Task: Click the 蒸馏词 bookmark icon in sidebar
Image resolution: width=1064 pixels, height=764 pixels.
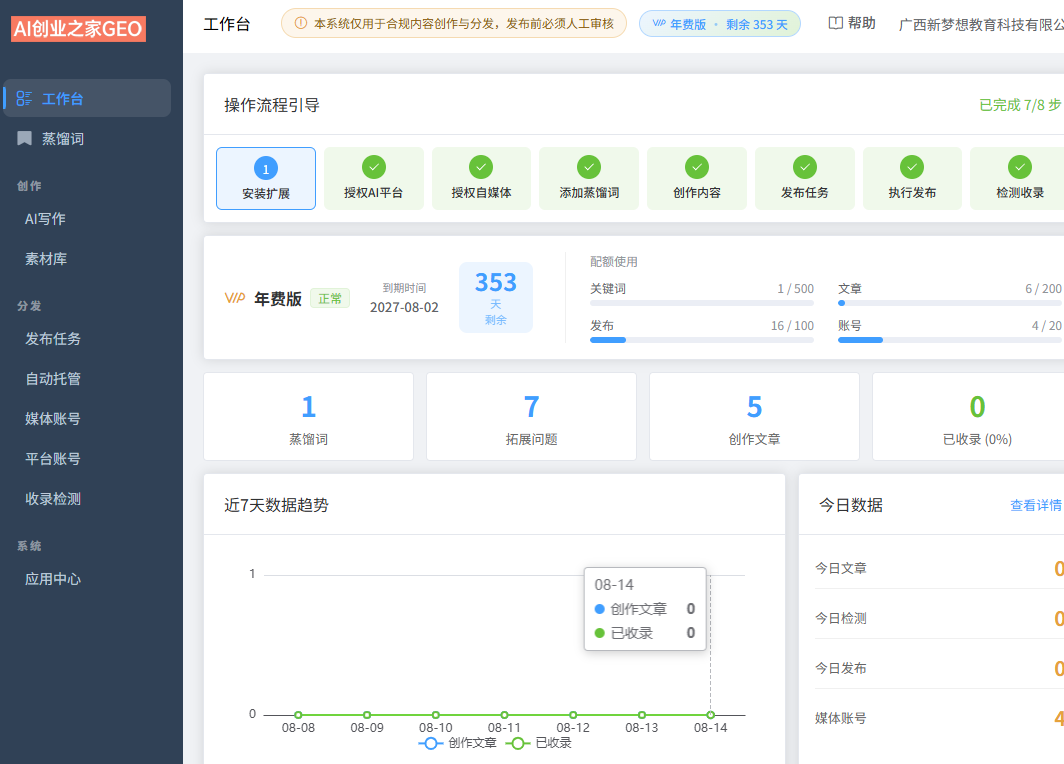Action: tap(24, 138)
